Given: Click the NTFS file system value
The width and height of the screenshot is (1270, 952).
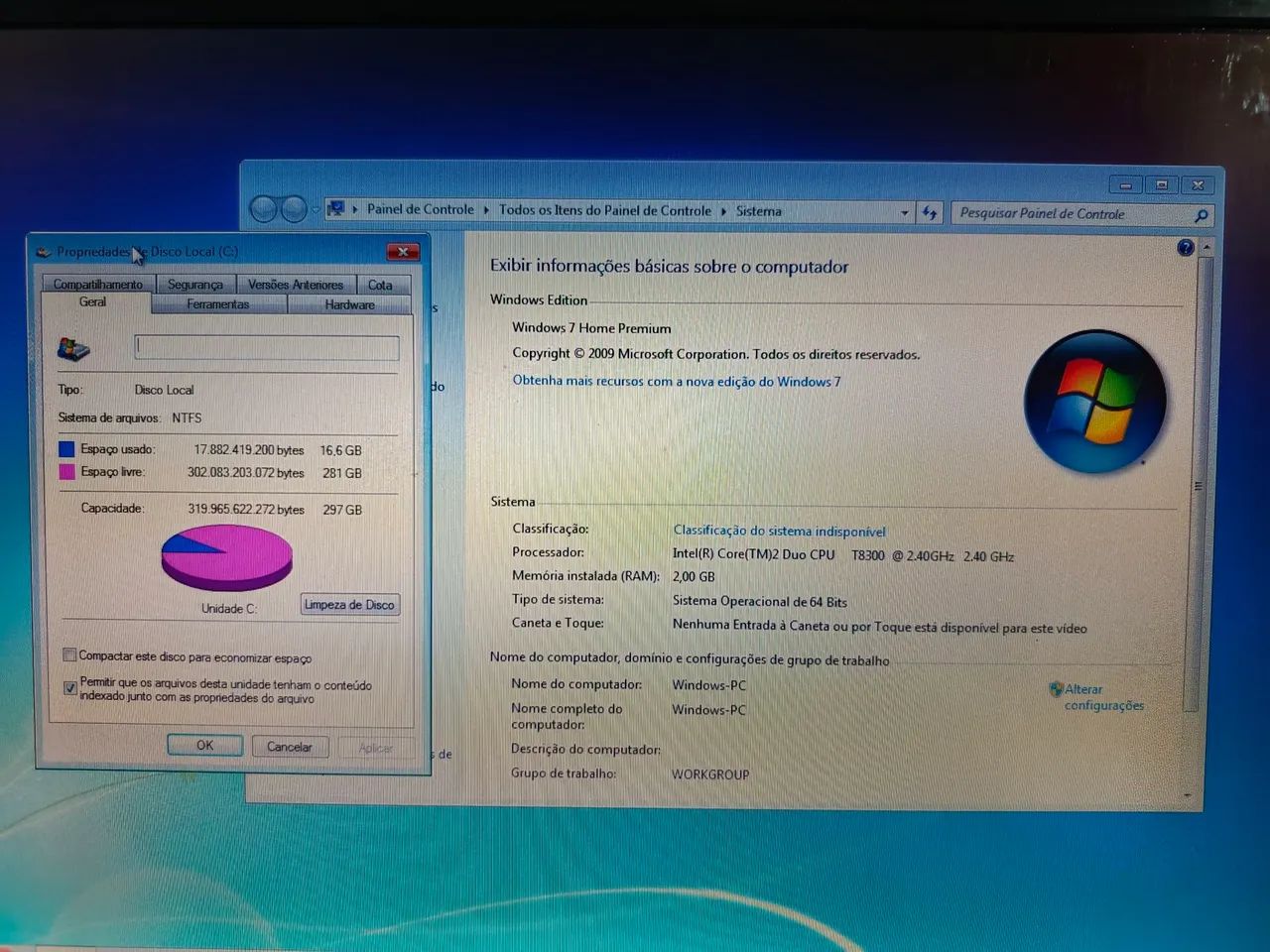Looking at the screenshot, I should [x=187, y=417].
